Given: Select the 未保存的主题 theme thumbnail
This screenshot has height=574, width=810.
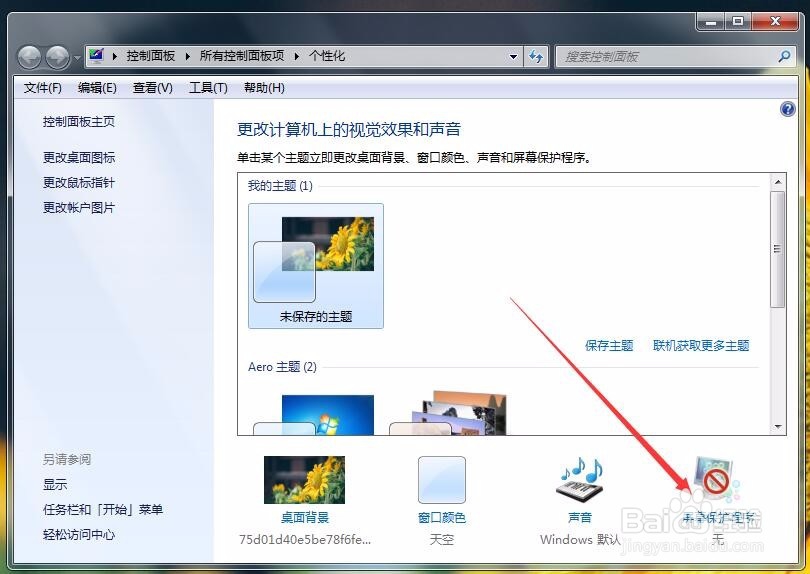Looking at the screenshot, I should (316, 266).
